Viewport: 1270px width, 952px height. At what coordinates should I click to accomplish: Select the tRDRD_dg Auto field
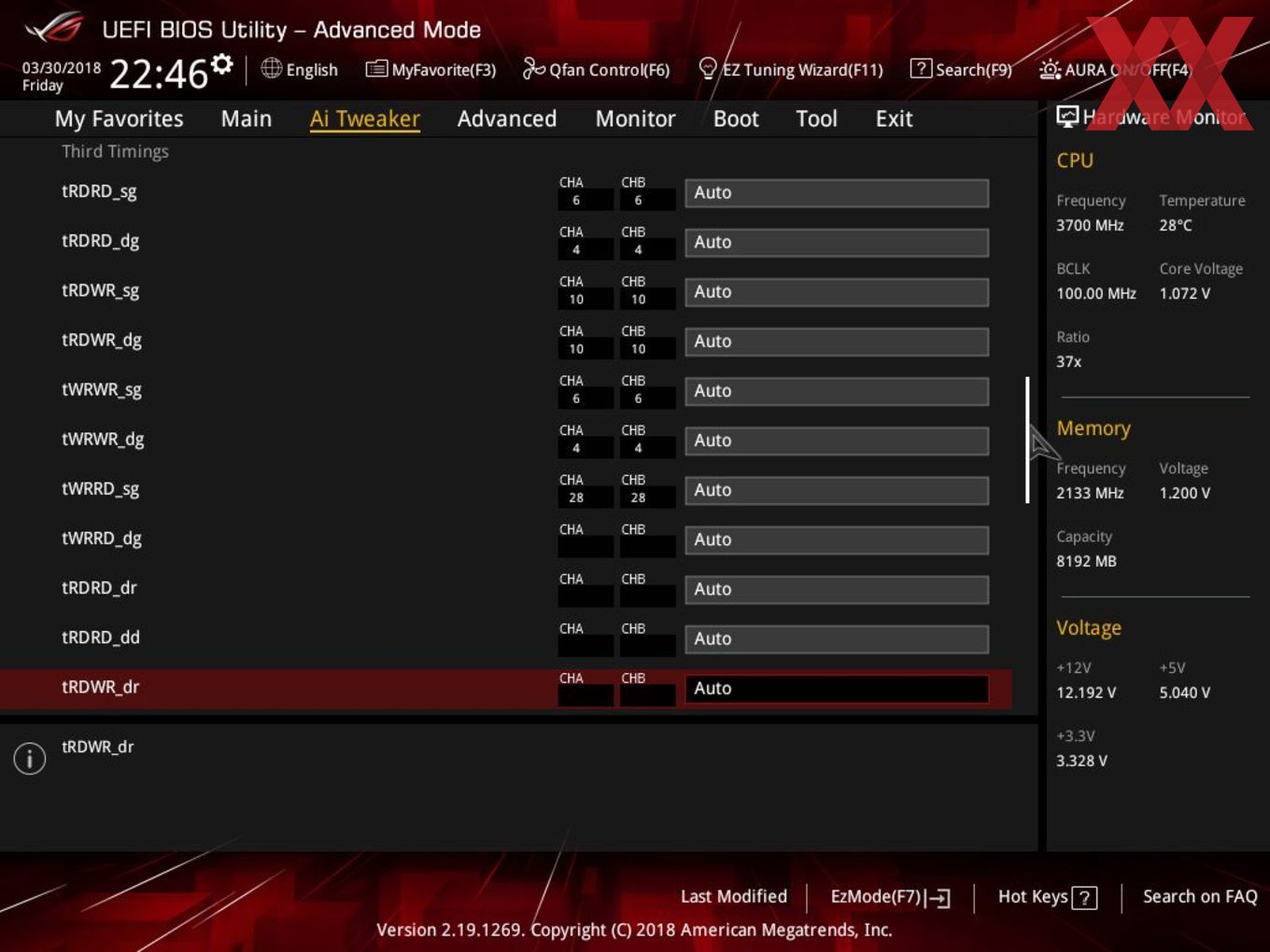coord(837,243)
